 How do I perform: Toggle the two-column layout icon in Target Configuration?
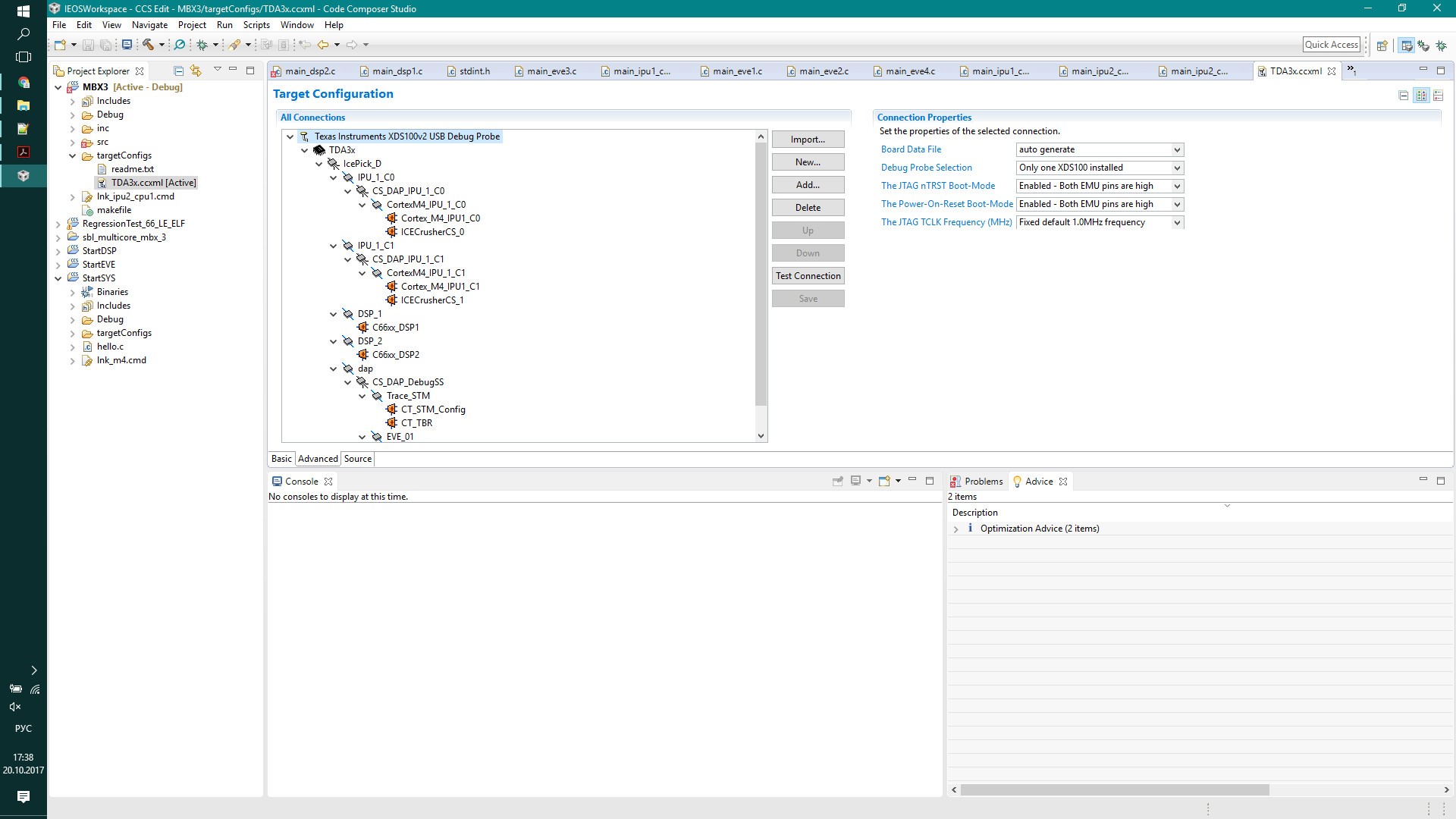click(1421, 96)
